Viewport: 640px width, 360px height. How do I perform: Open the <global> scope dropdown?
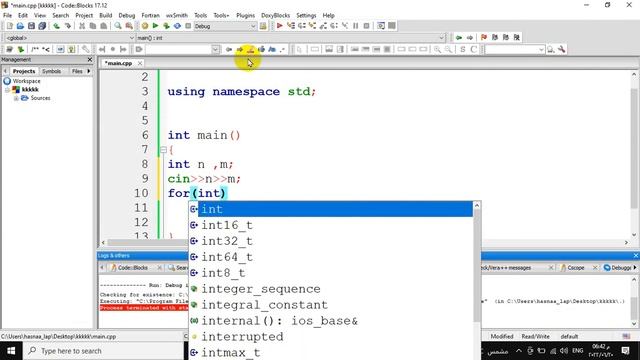[131, 38]
